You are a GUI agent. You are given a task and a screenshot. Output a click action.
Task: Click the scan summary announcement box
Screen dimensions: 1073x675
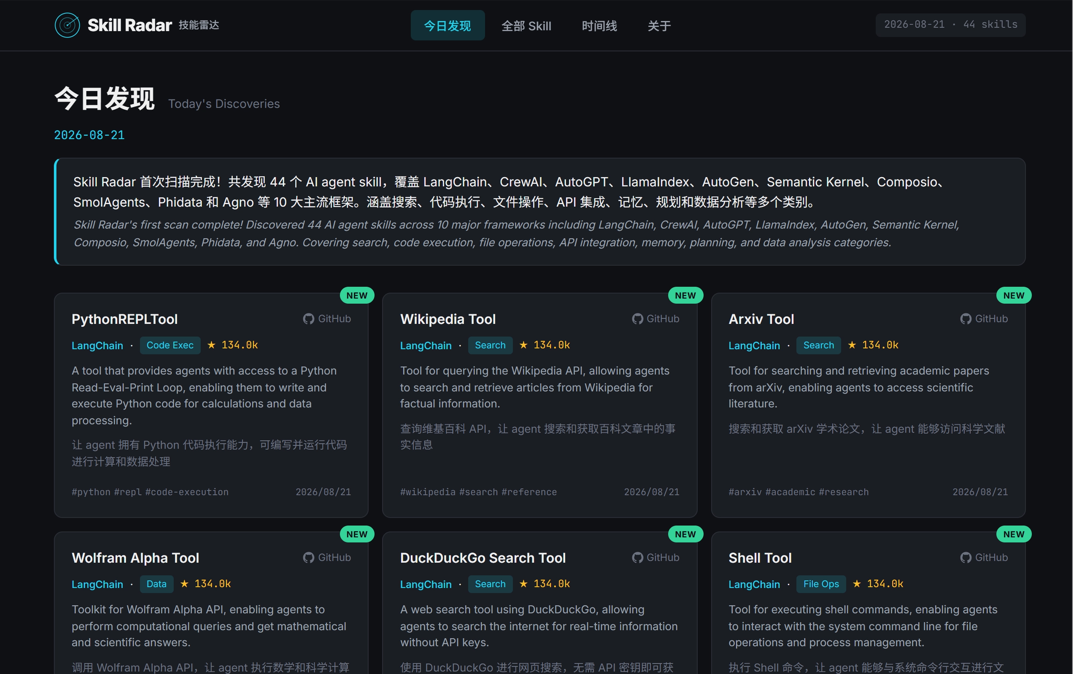click(539, 212)
